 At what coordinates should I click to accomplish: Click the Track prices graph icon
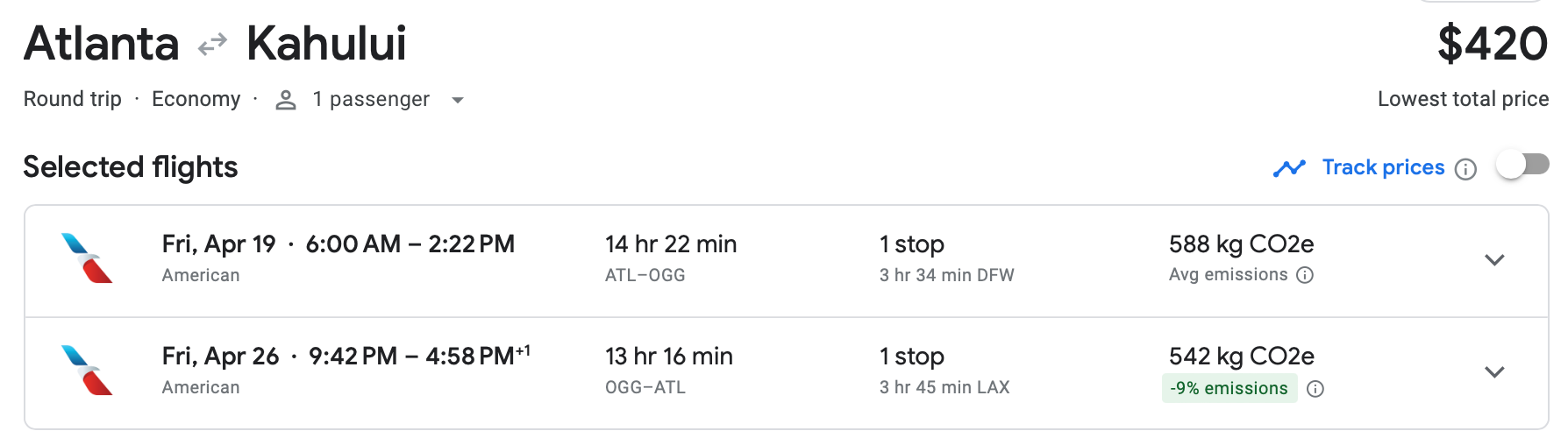click(1289, 168)
